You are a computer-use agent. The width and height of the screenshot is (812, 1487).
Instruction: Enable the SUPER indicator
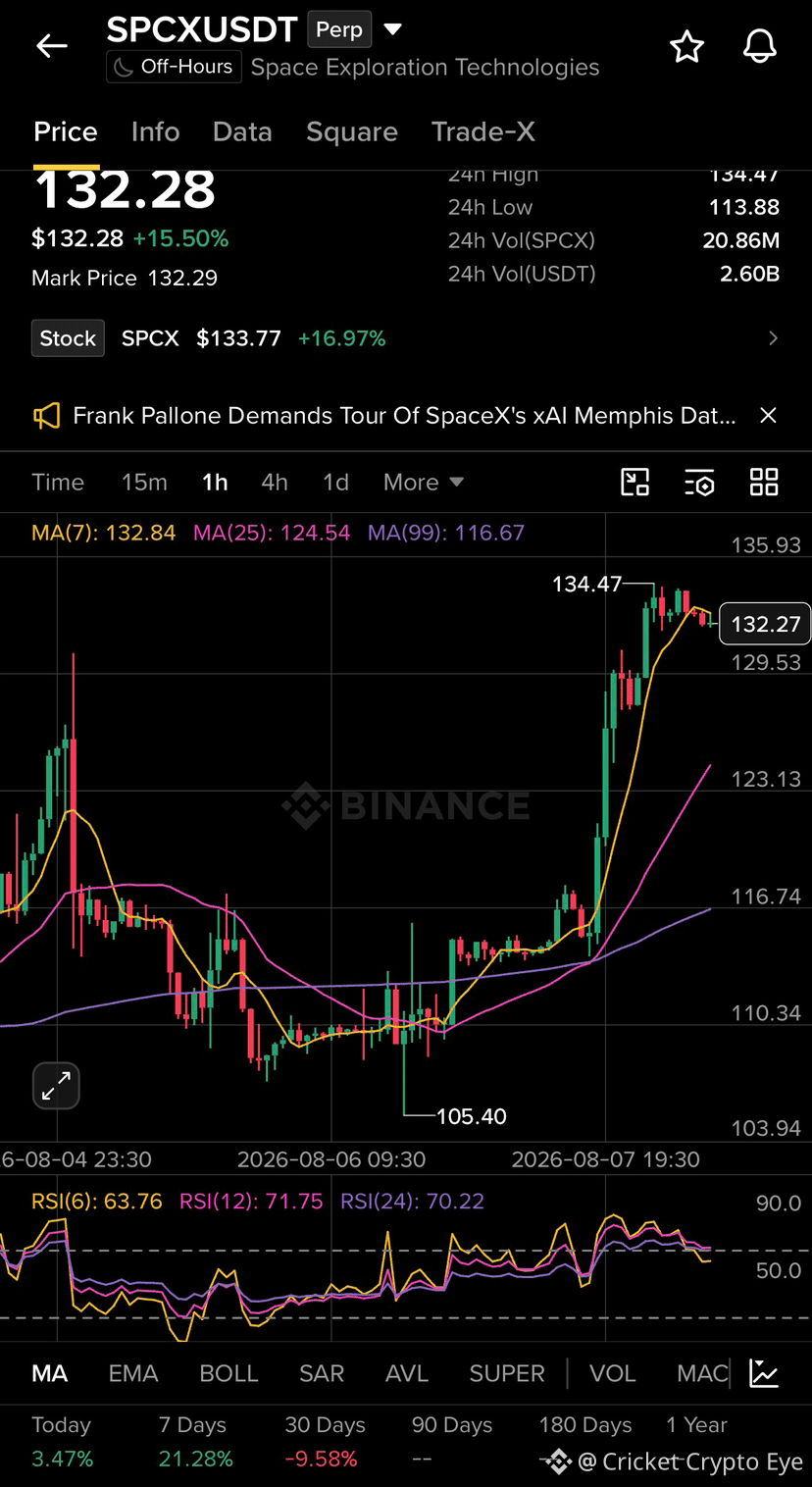coord(507,1373)
